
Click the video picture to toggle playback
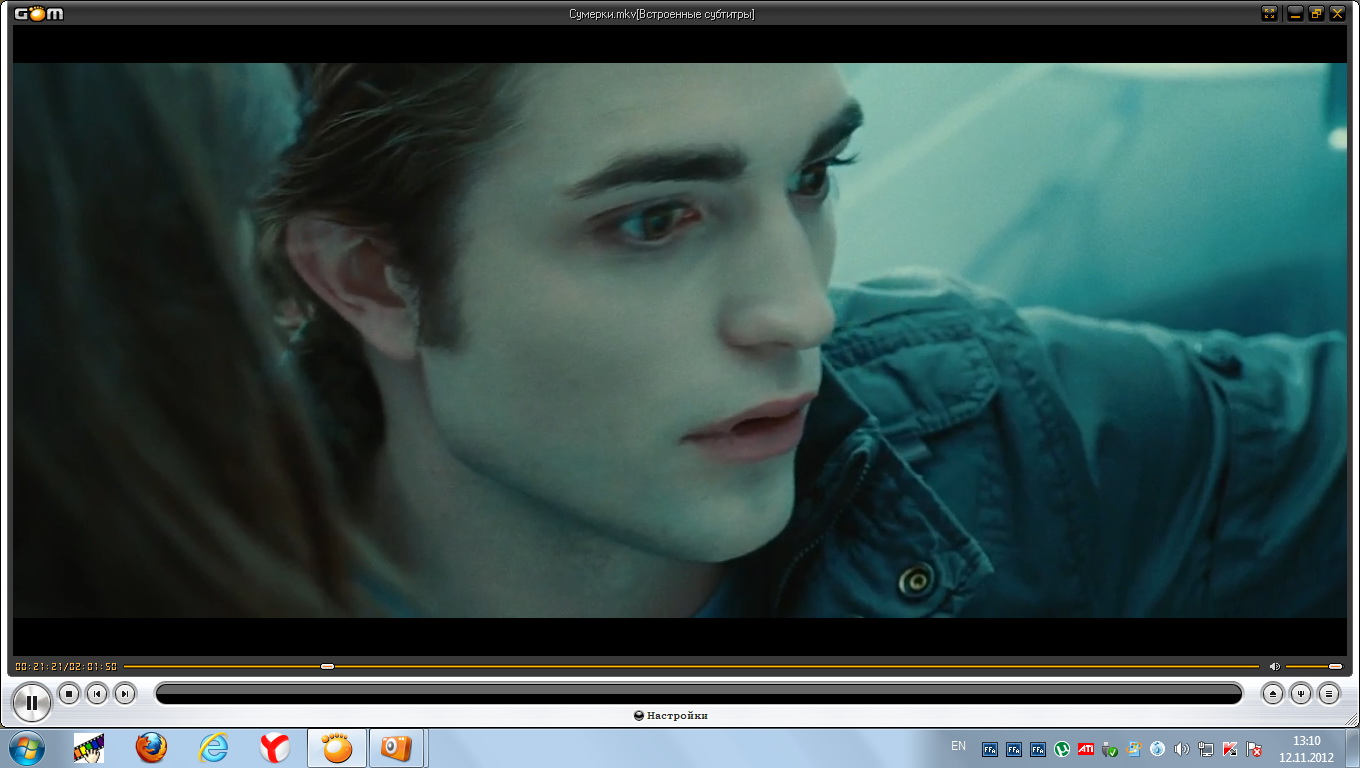[x=680, y=340]
